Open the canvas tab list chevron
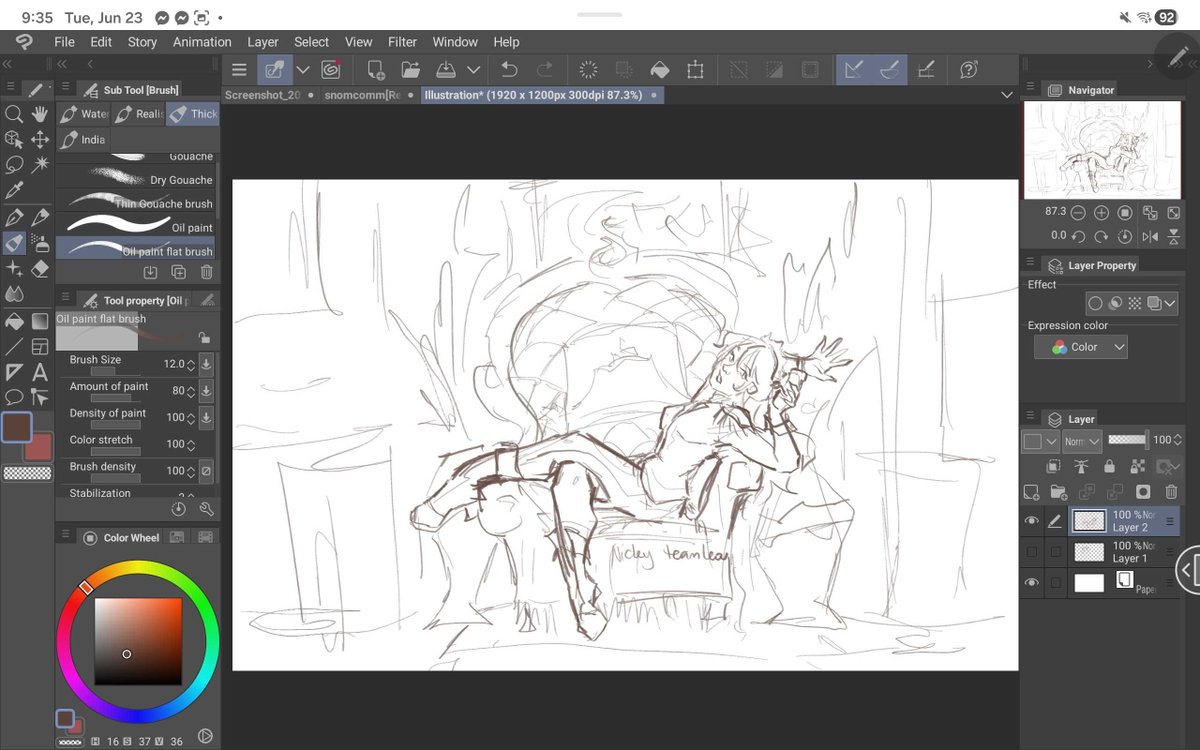 coord(1006,95)
